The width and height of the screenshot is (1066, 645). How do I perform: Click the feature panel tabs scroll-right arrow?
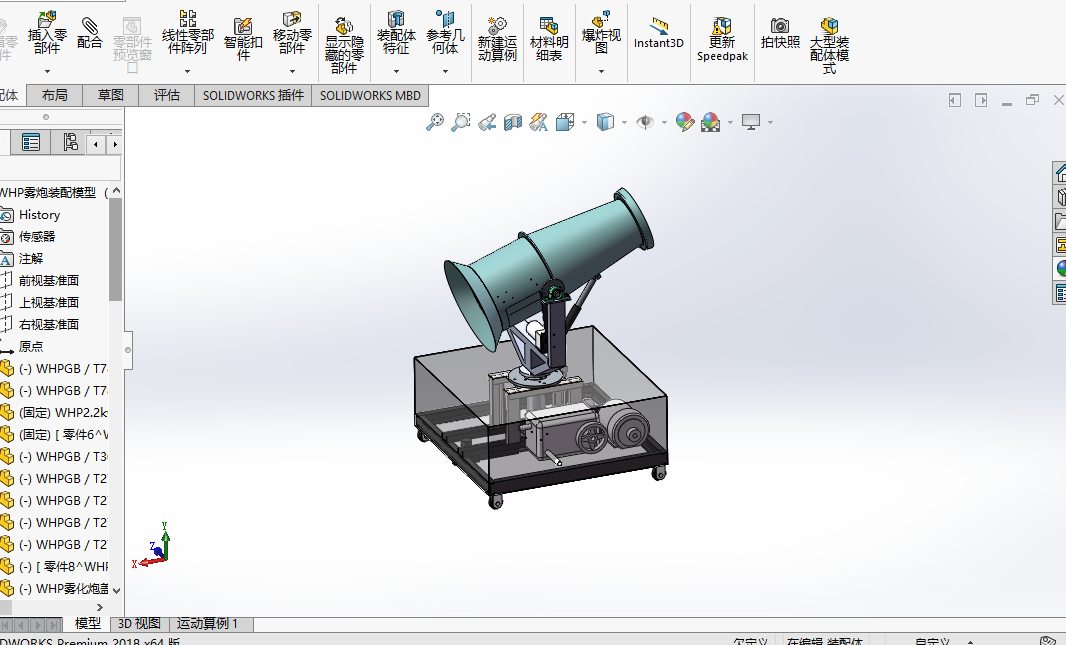[115, 144]
